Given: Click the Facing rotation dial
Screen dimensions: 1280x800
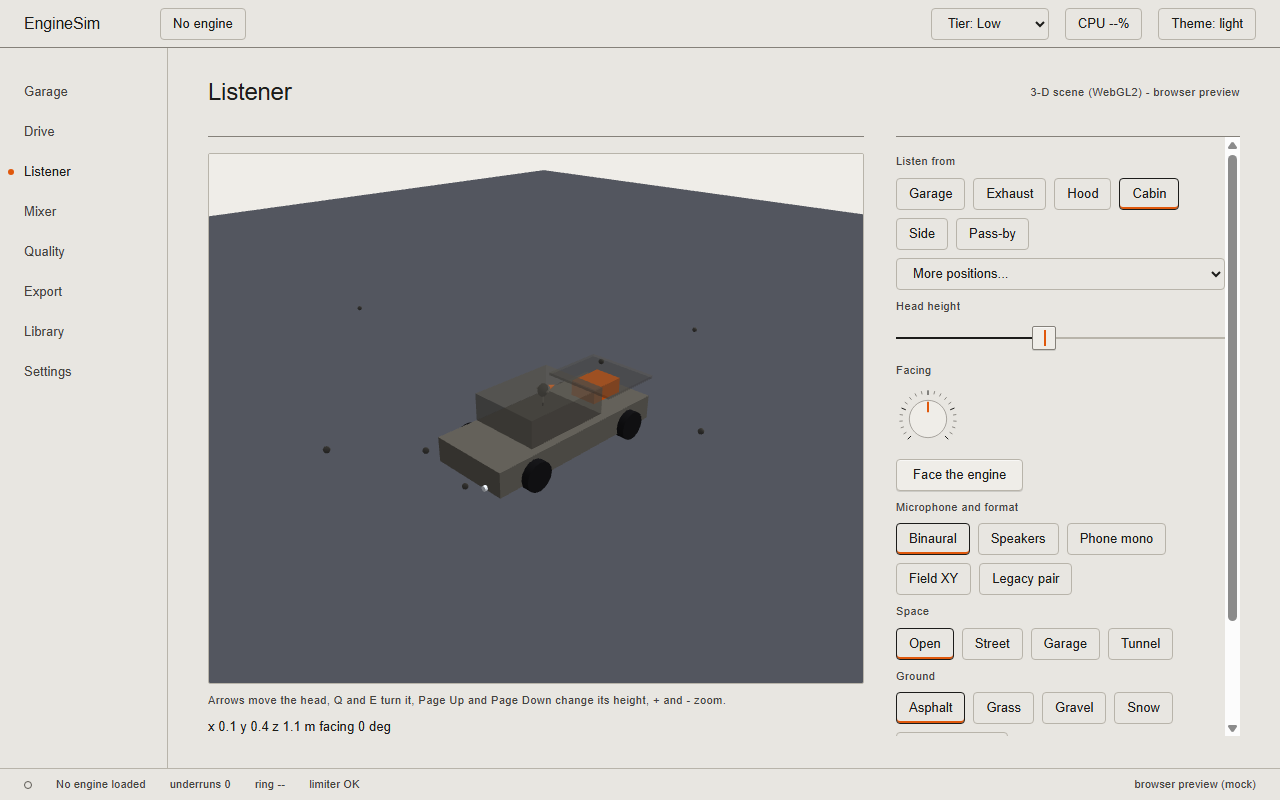Looking at the screenshot, I should (x=928, y=418).
